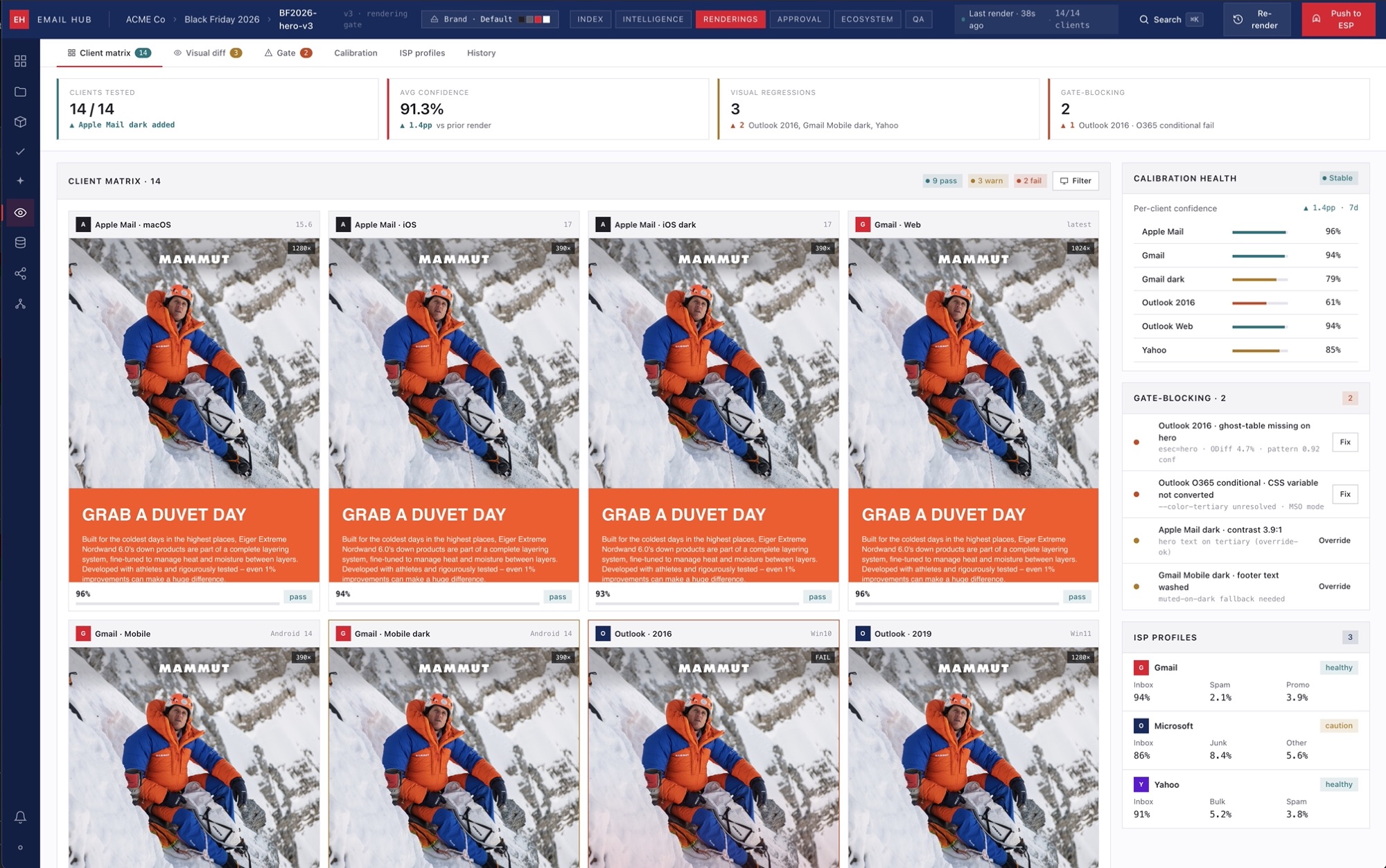Click the search magnifier icon
This screenshot has width=1386, height=868.
tap(1143, 19)
